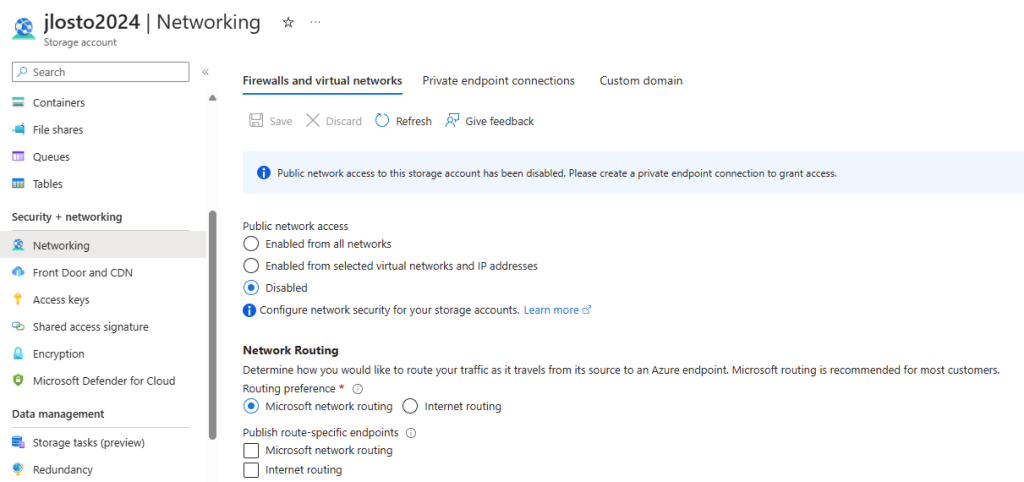The width and height of the screenshot is (1024, 482).
Task: Click in the sidebar Search field
Action: click(x=101, y=72)
